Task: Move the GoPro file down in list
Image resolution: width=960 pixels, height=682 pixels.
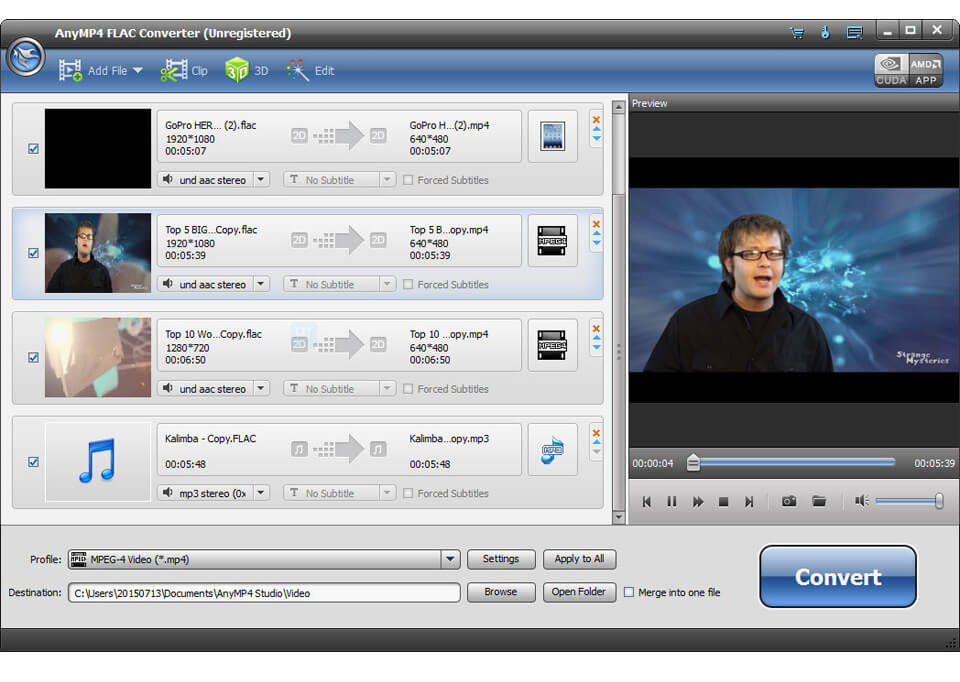Action: (596, 139)
